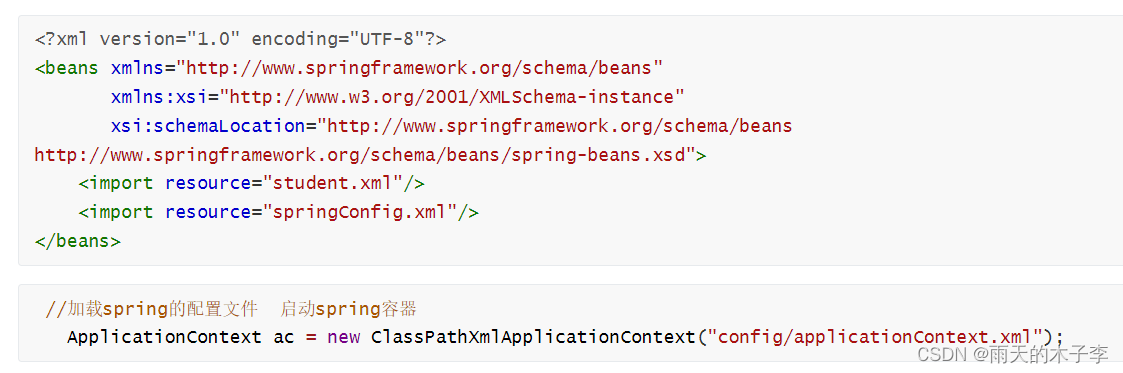The image size is (1123, 373).
Task: Click the xml version declaration line
Action: [x=240, y=39]
